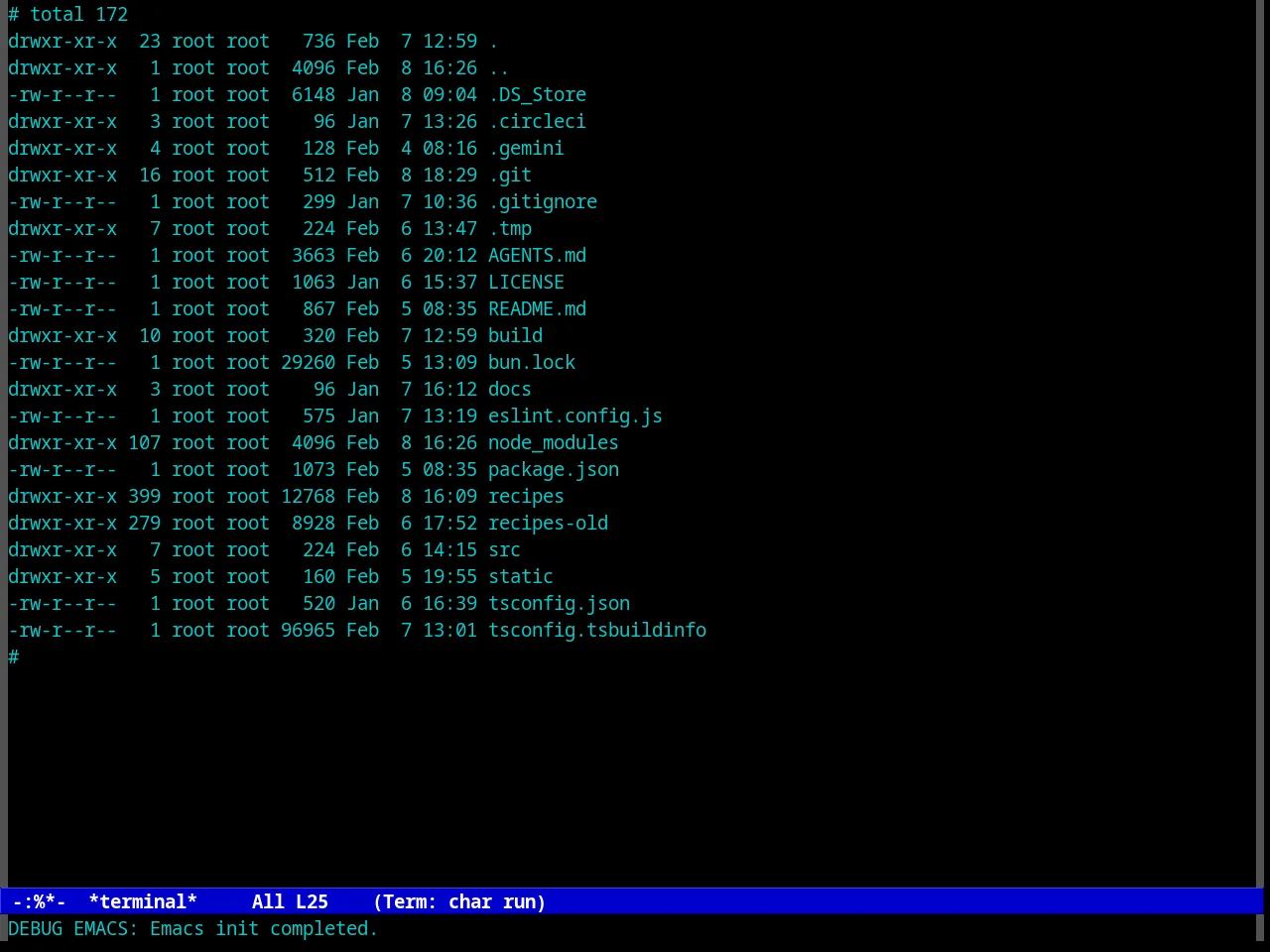Click the .gitignore file entry
Image resolution: width=1270 pixels, height=952 pixels.
pyautogui.click(x=543, y=201)
